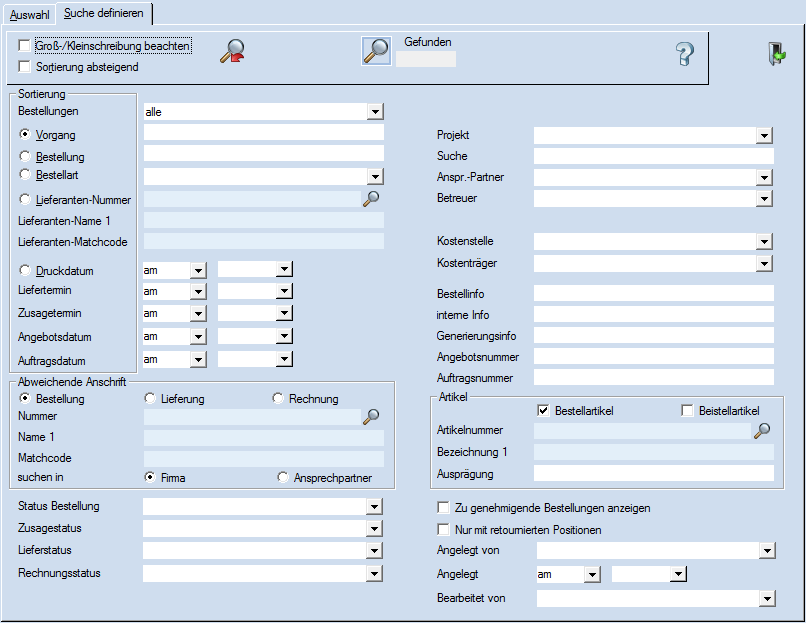Click the lookup magnifier beside Nummer field
Viewport: 806px width, 623px height.
pos(371,416)
